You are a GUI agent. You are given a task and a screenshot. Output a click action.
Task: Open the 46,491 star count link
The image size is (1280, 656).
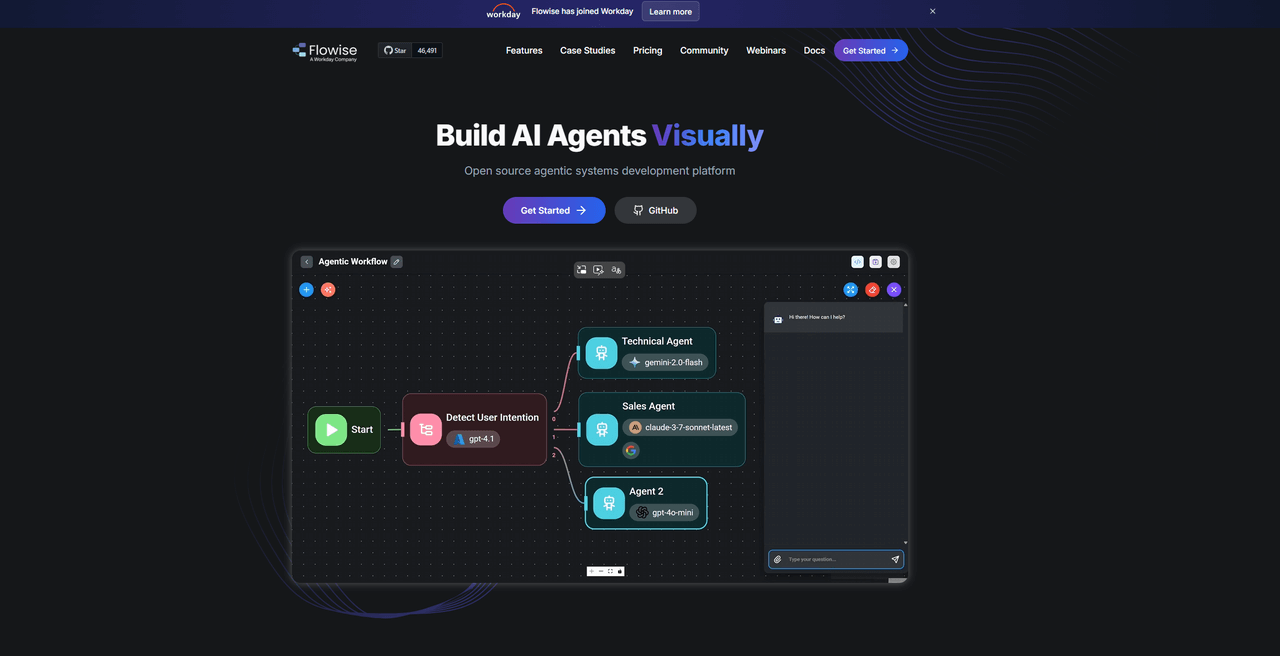pyautogui.click(x=427, y=50)
